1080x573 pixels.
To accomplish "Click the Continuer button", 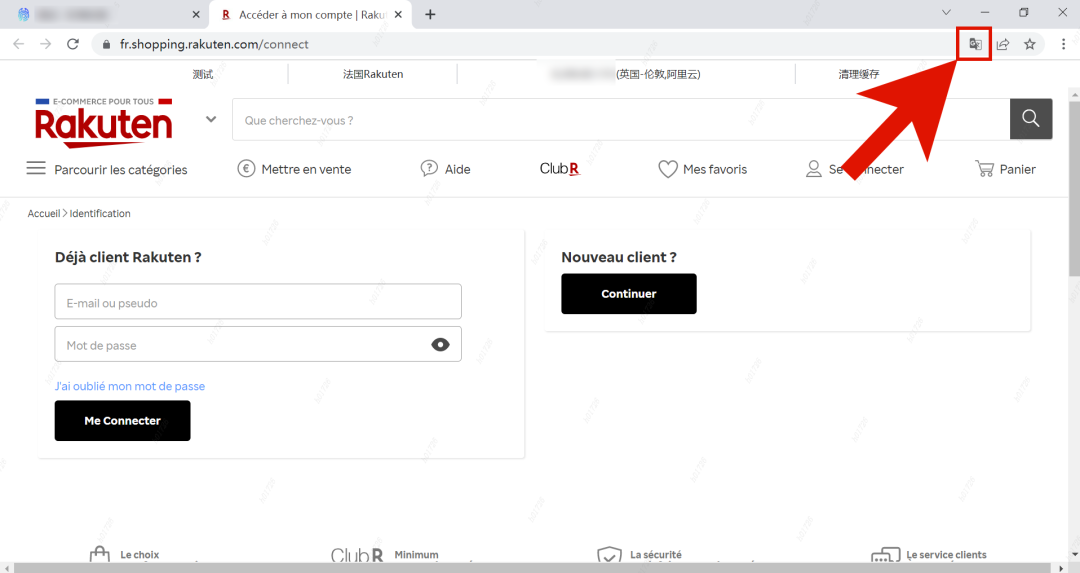I will [629, 293].
